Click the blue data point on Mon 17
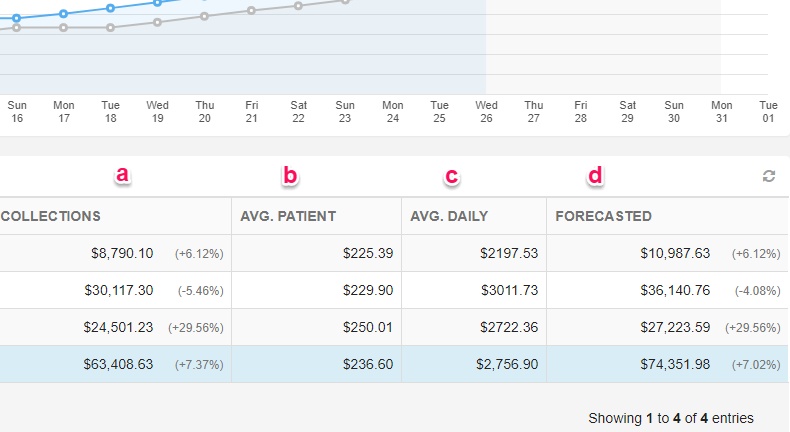This screenshot has width=790, height=432. click(63, 14)
